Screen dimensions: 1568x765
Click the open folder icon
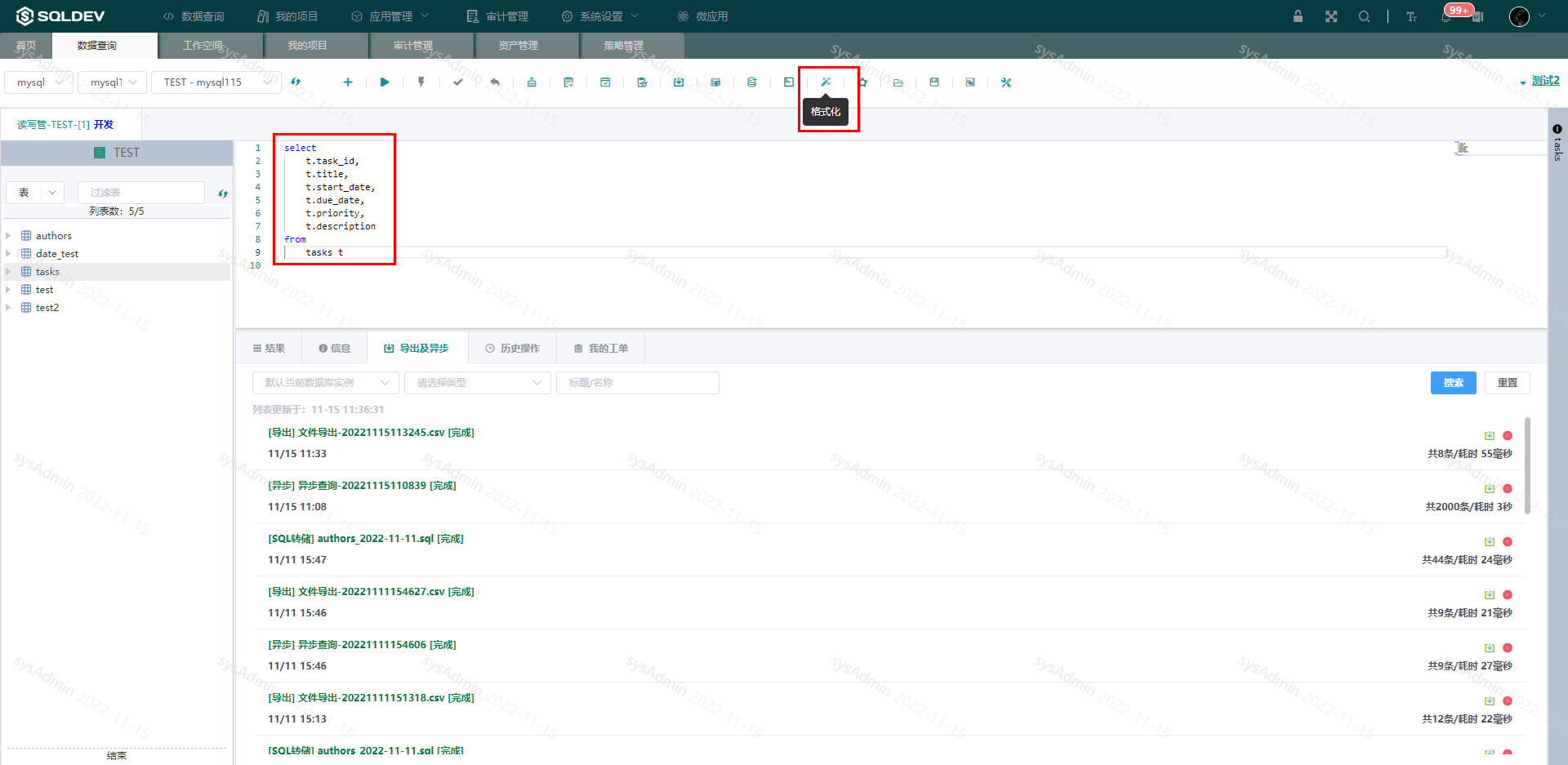click(x=898, y=82)
